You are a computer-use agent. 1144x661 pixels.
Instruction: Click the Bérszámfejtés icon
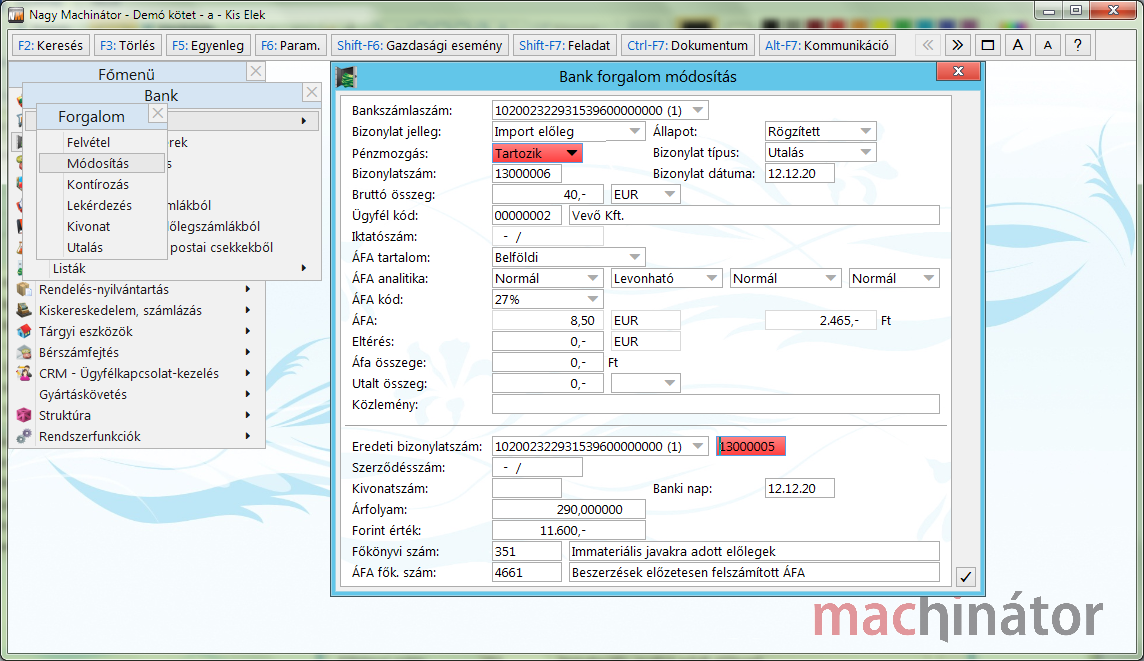[x=24, y=352]
